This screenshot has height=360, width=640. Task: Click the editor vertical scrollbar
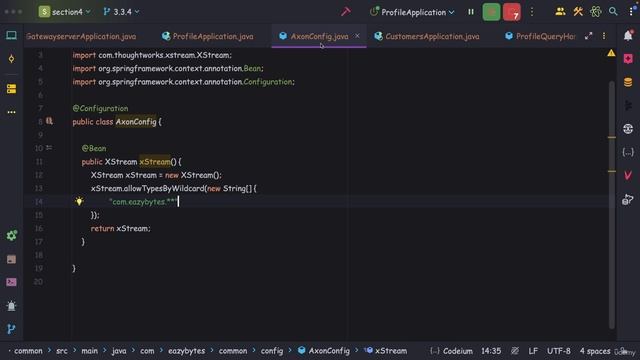pos(611,204)
